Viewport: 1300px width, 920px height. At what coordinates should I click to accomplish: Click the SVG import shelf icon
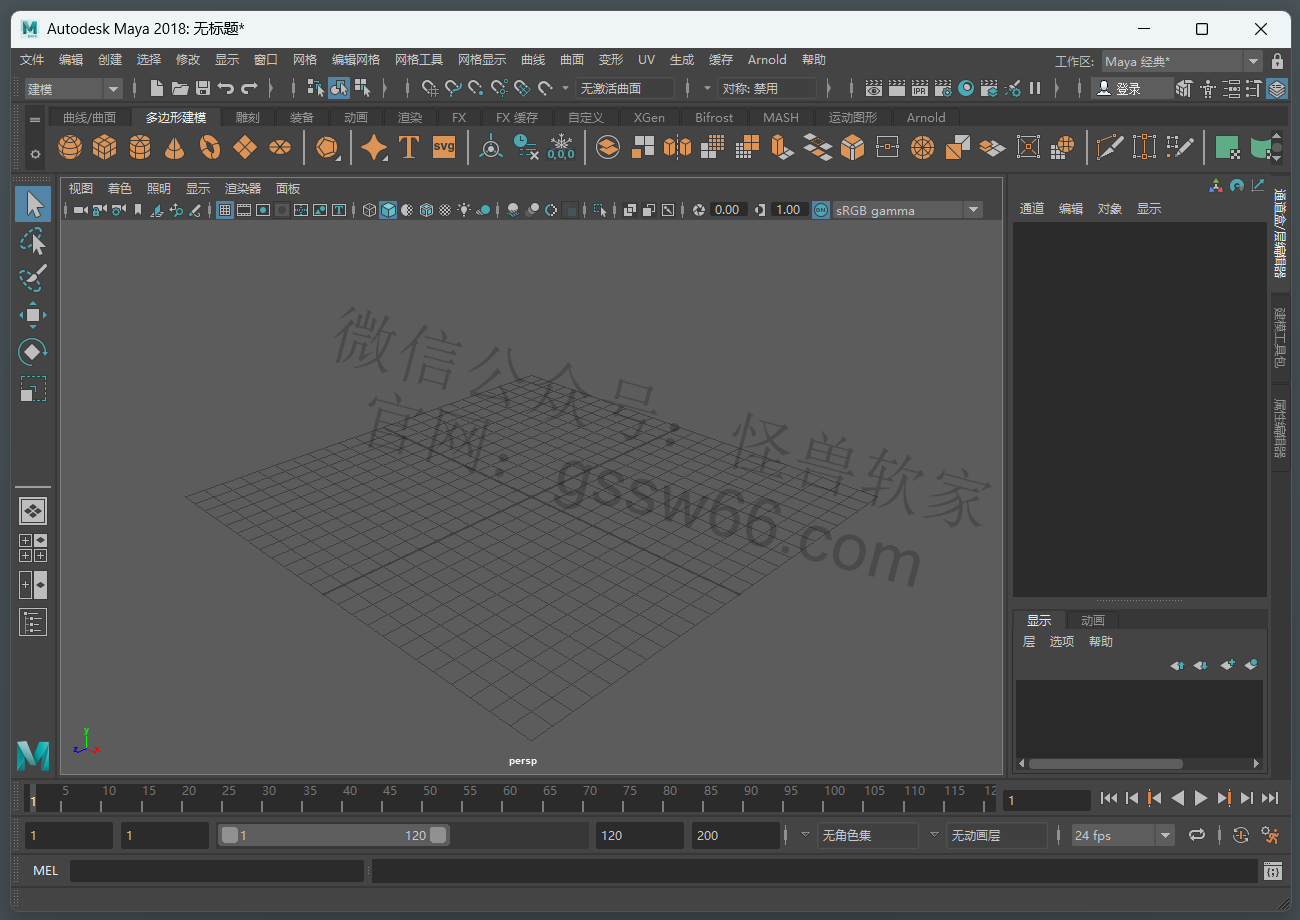(444, 148)
